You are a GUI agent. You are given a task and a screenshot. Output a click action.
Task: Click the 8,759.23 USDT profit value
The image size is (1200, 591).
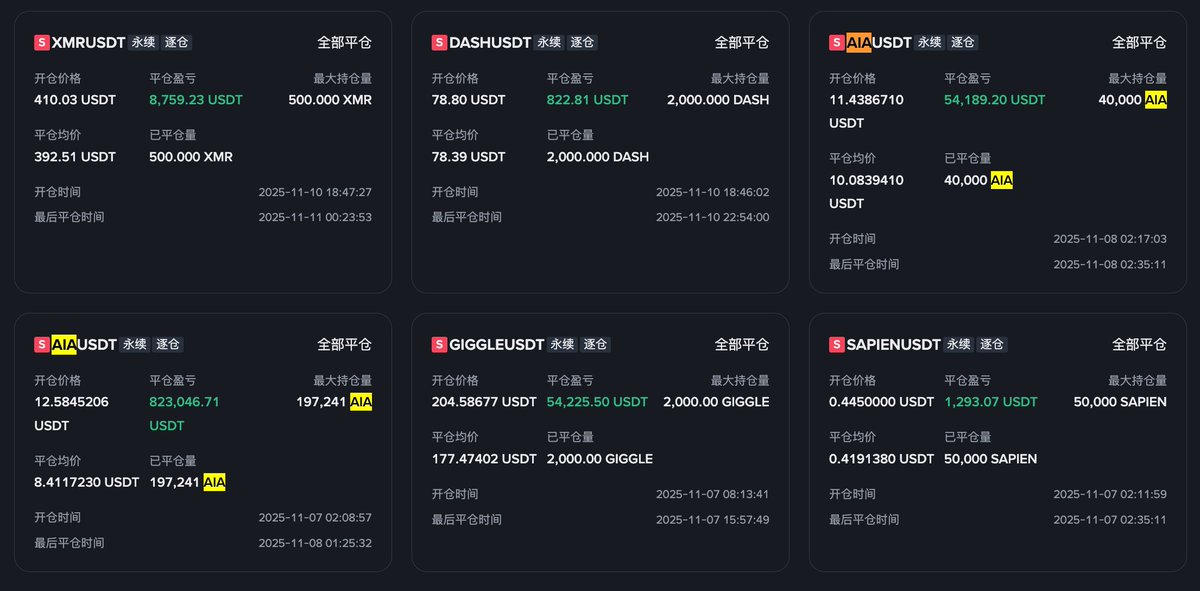pyautogui.click(x=196, y=100)
